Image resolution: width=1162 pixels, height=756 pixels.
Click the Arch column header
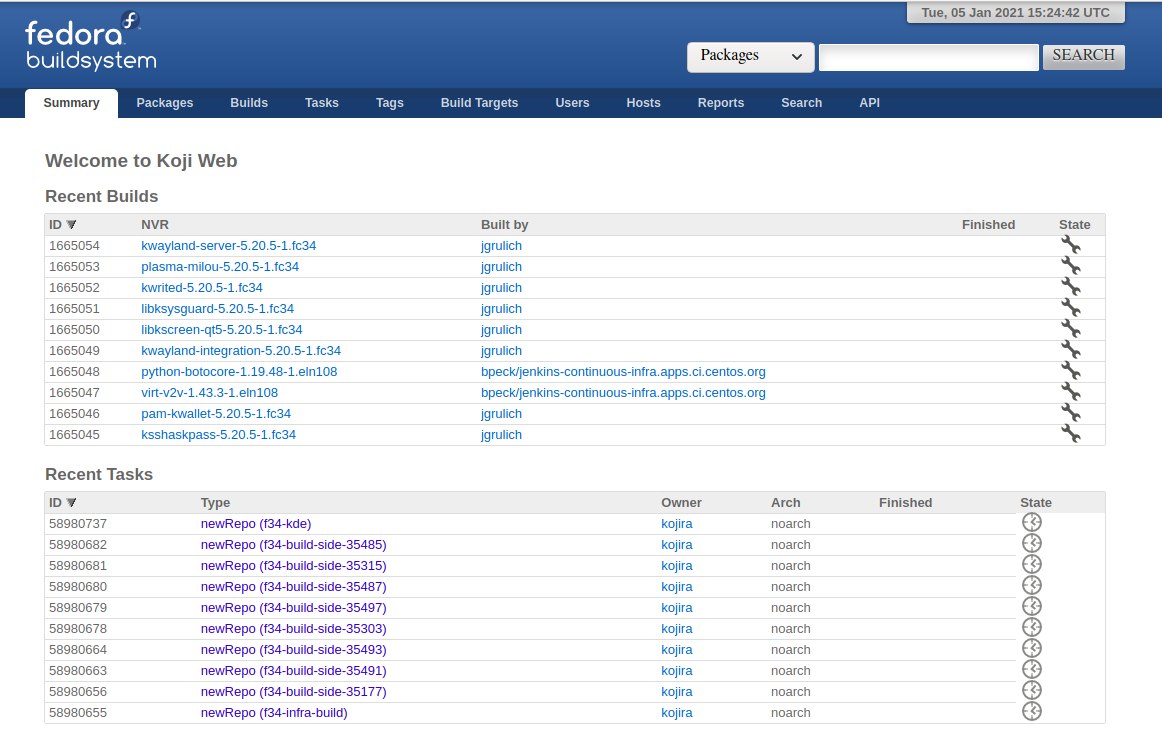pos(786,503)
